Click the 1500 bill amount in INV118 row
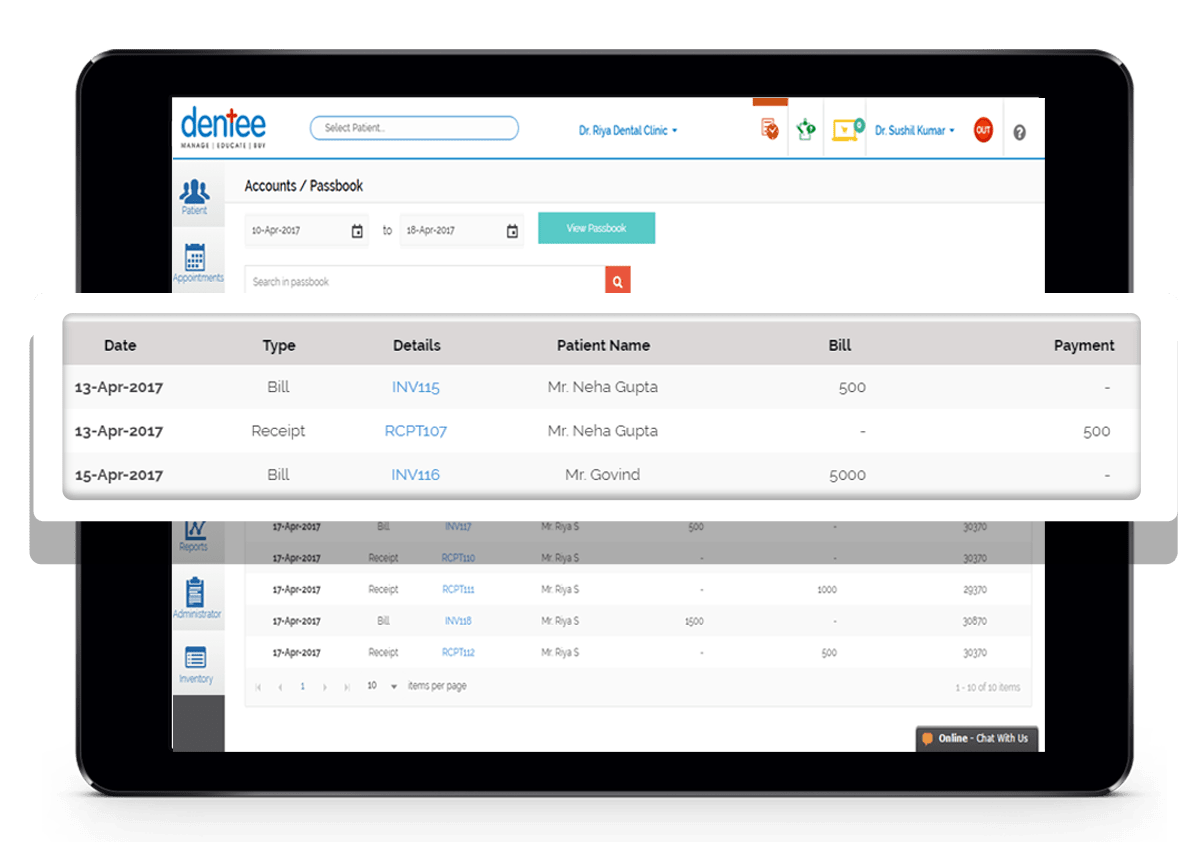 point(694,621)
